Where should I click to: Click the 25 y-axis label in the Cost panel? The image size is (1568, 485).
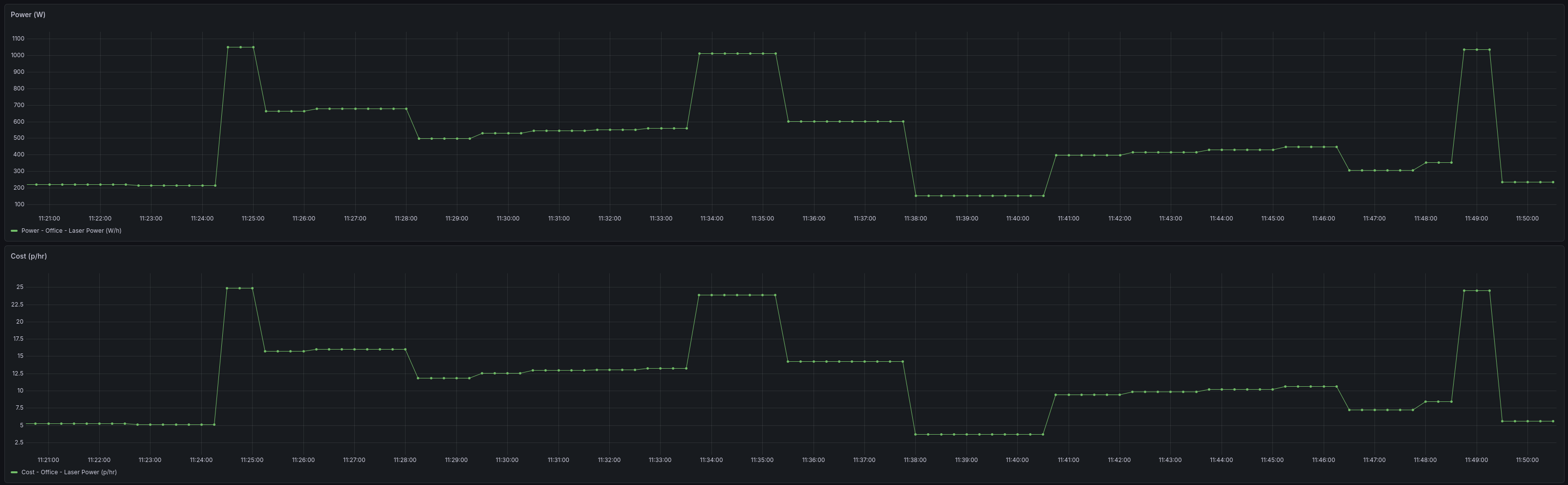[20, 287]
